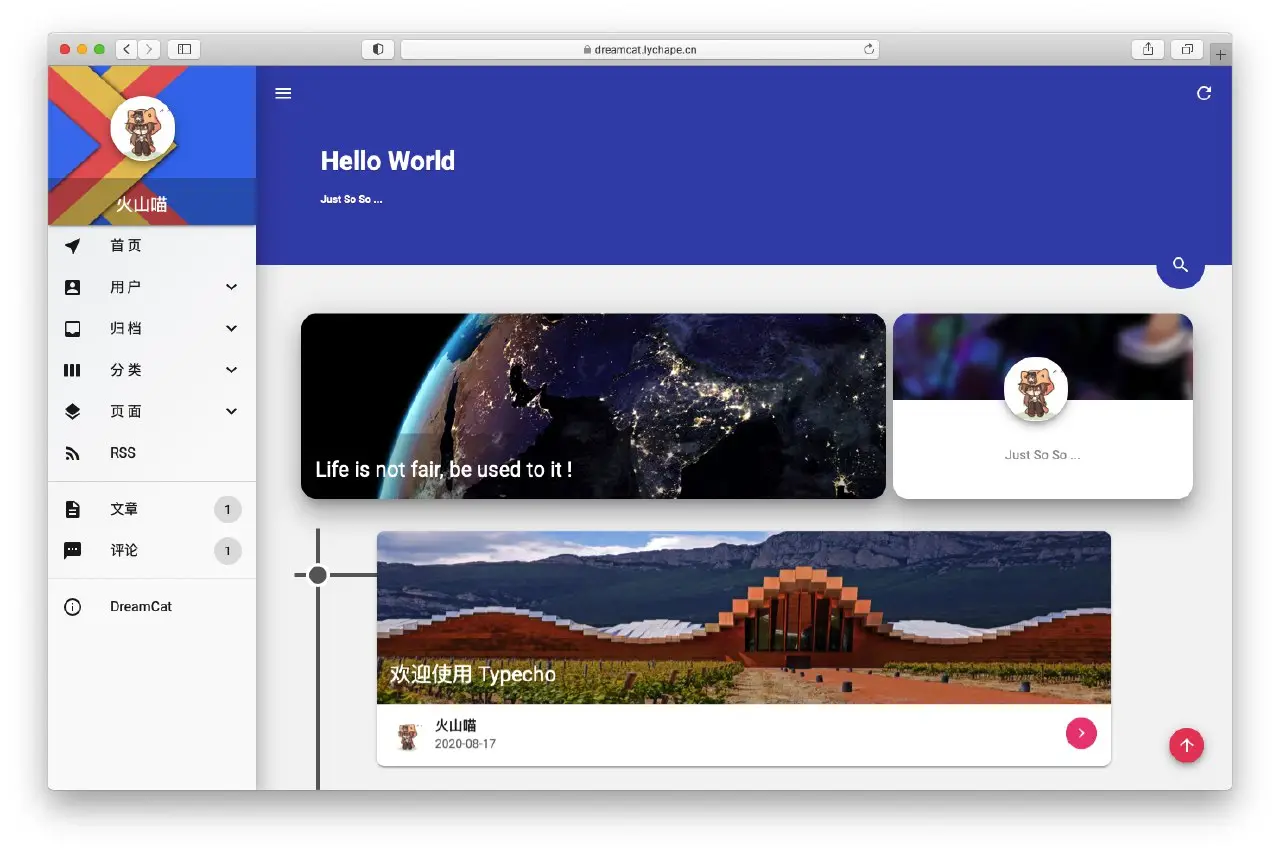The image size is (1280, 854).
Task: Open the hamburger menu icon
Action: click(283, 93)
